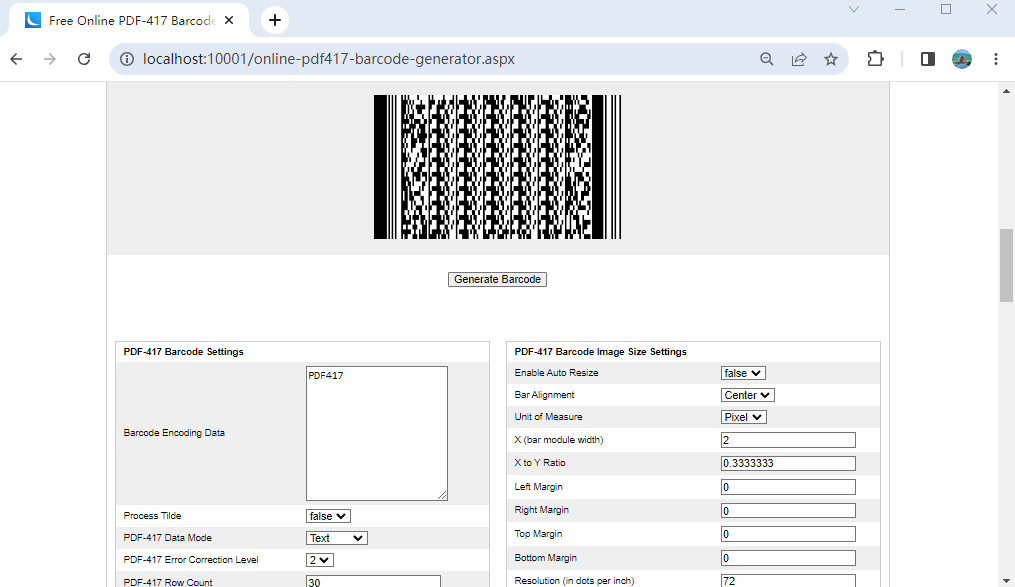Image resolution: width=1015 pixels, height=587 pixels.
Task: Open the Bar Alignment dropdown
Action: [747, 394]
